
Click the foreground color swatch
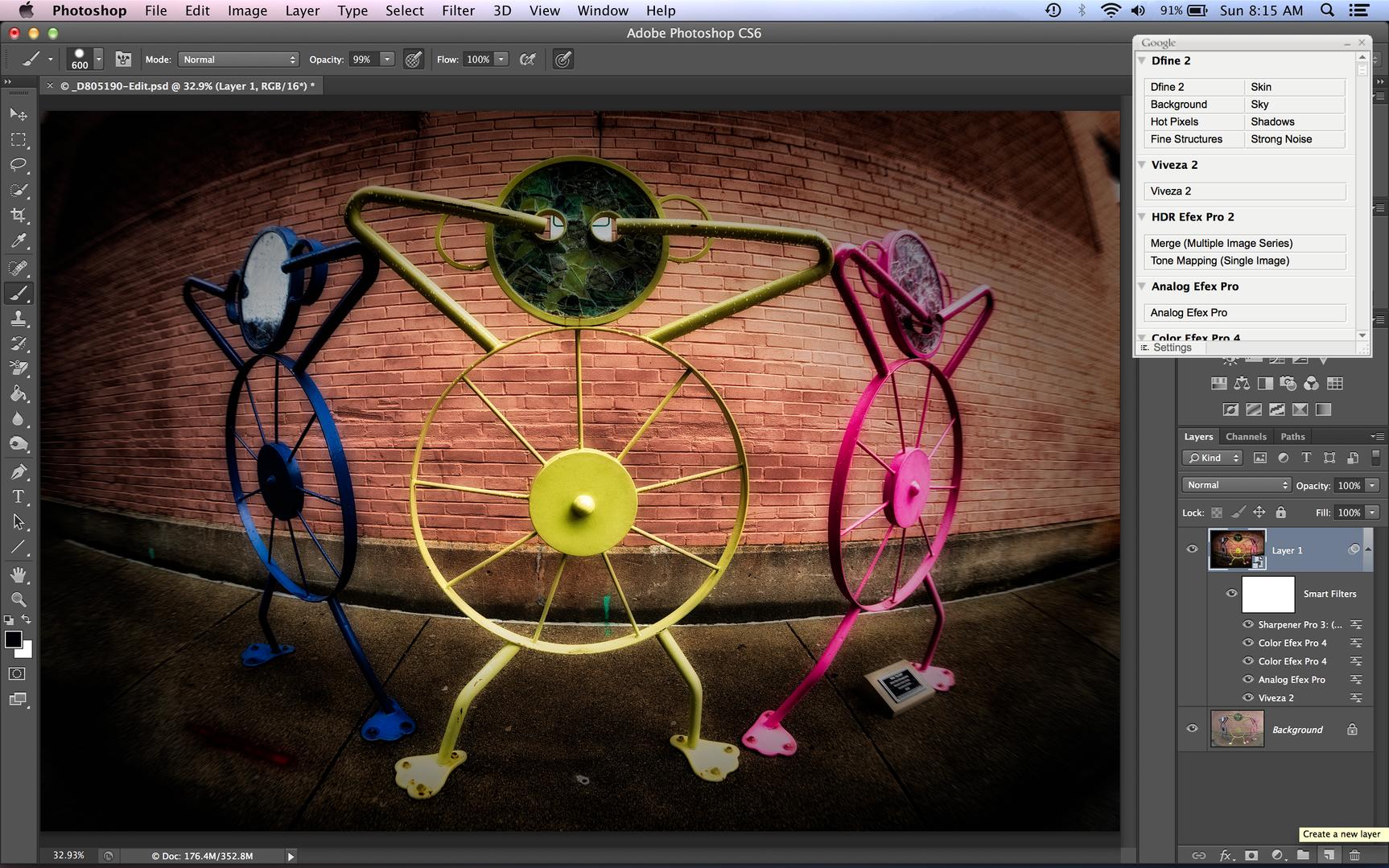coord(13,640)
